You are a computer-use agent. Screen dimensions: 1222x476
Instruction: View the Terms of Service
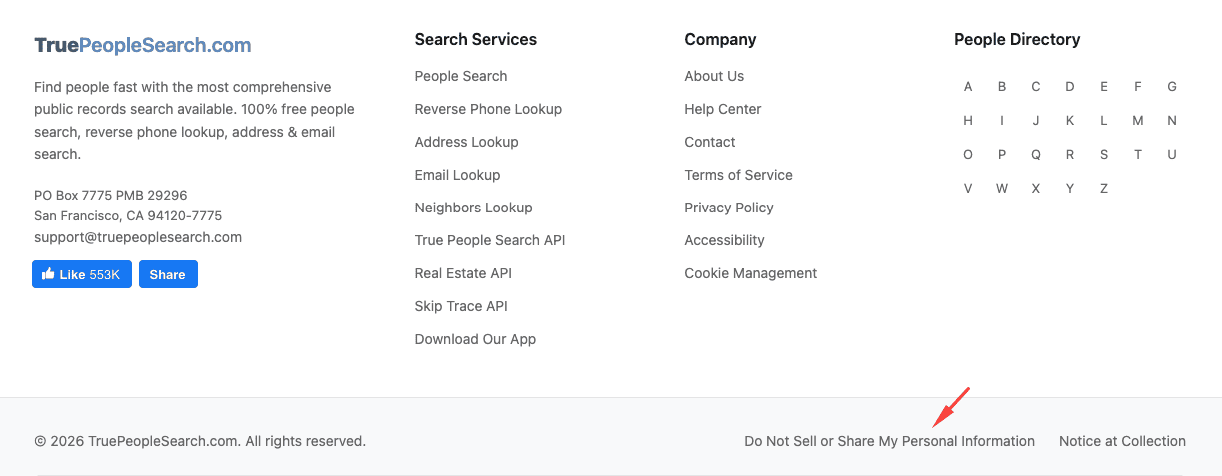tap(738, 175)
